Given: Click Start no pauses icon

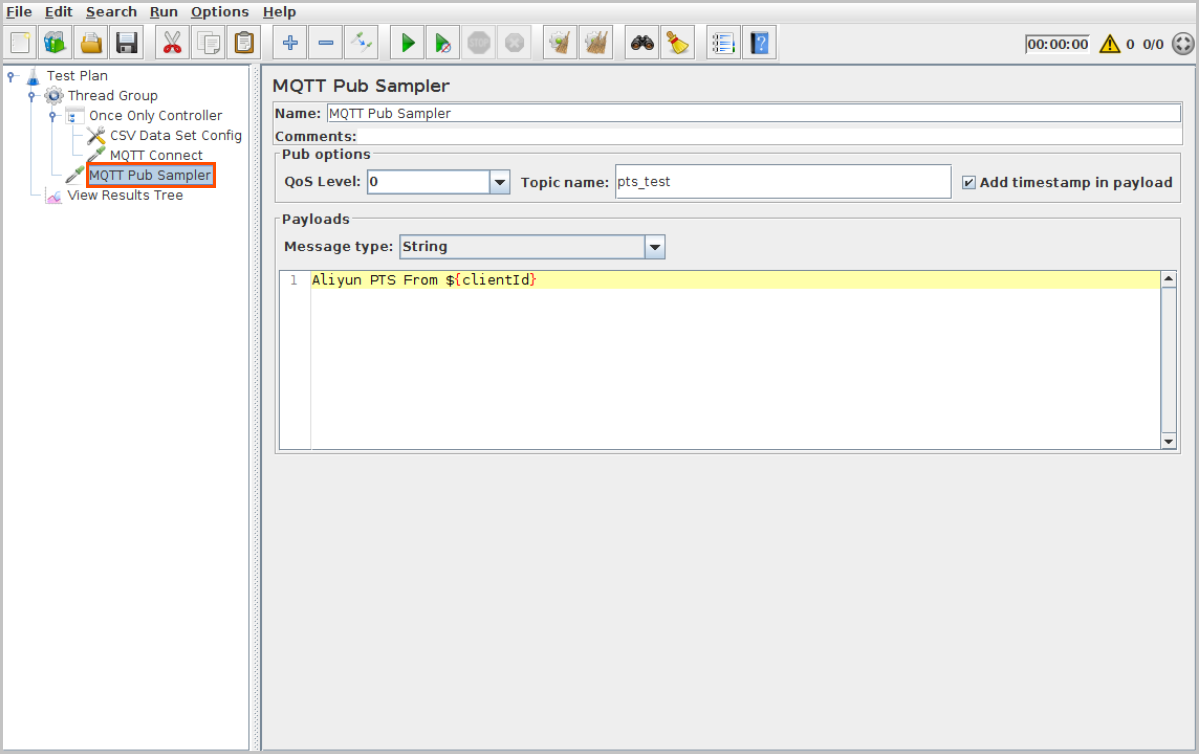Looking at the screenshot, I should 443,43.
